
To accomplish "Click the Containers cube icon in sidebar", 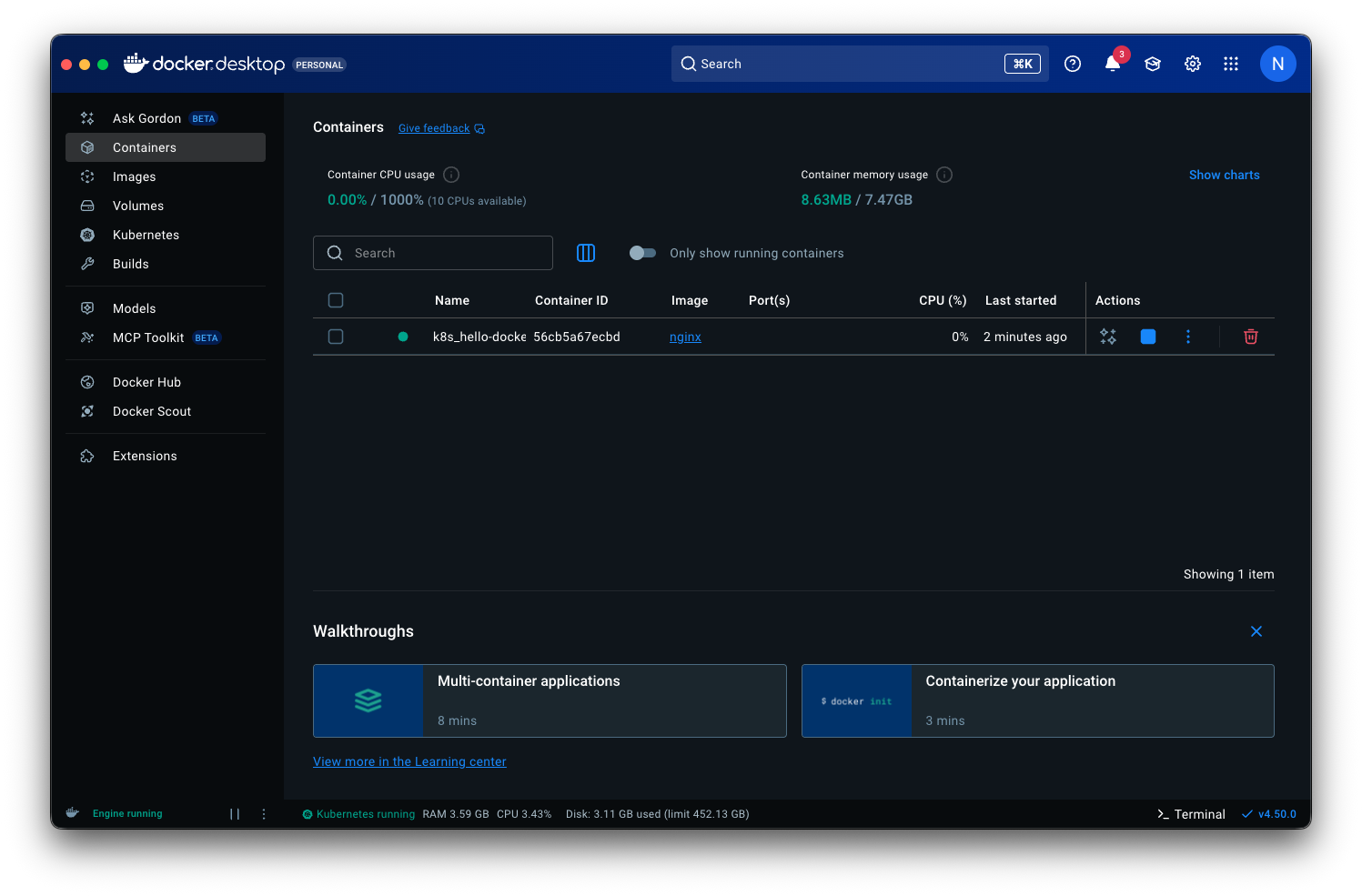I will tap(87, 147).
